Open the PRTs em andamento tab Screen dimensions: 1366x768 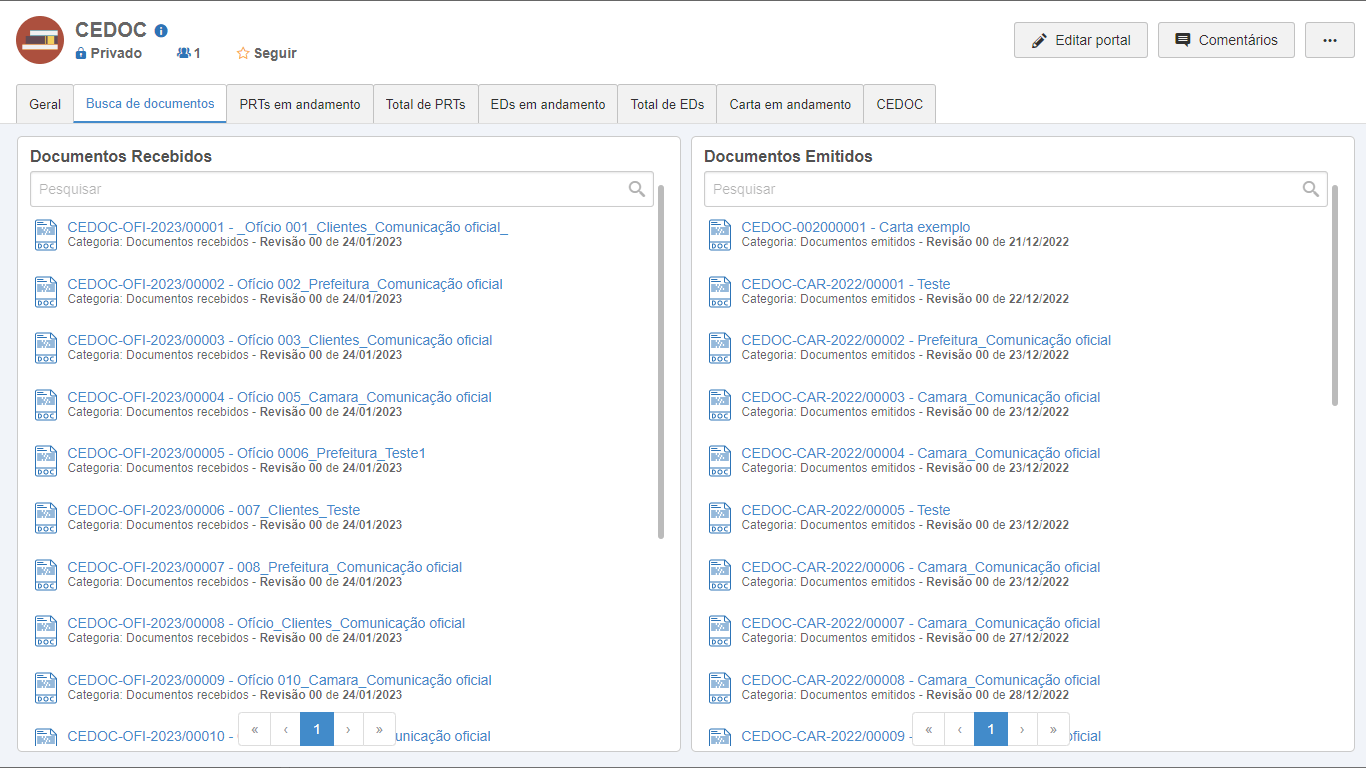coord(300,104)
